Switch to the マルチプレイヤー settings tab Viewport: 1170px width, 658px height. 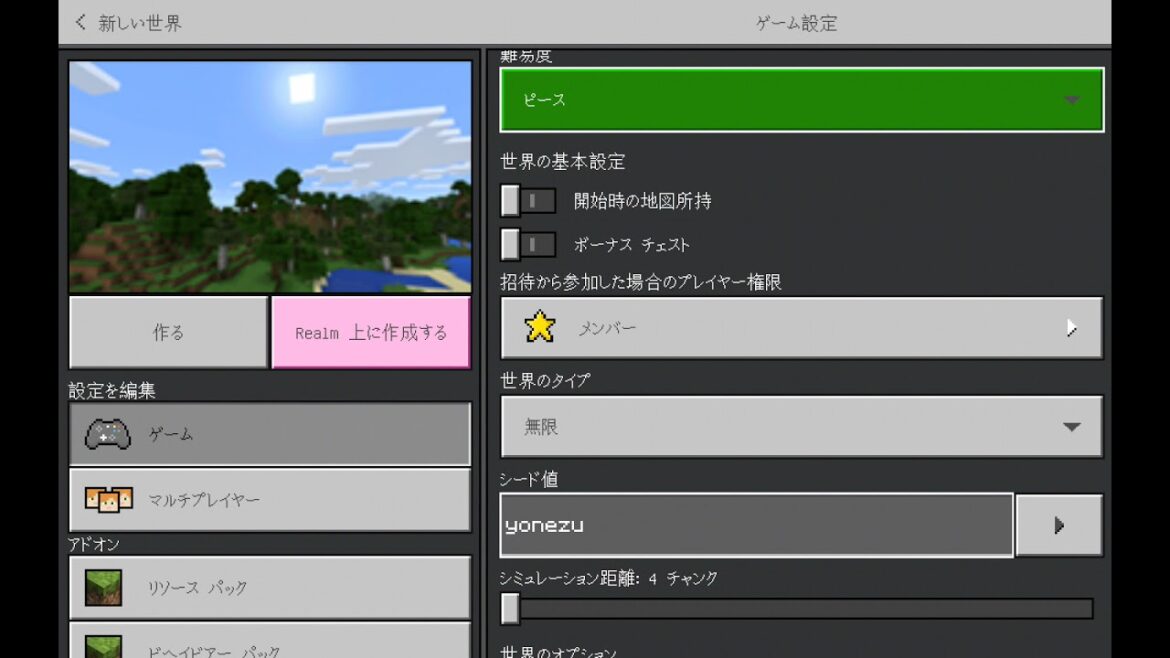[x=270, y=500]
